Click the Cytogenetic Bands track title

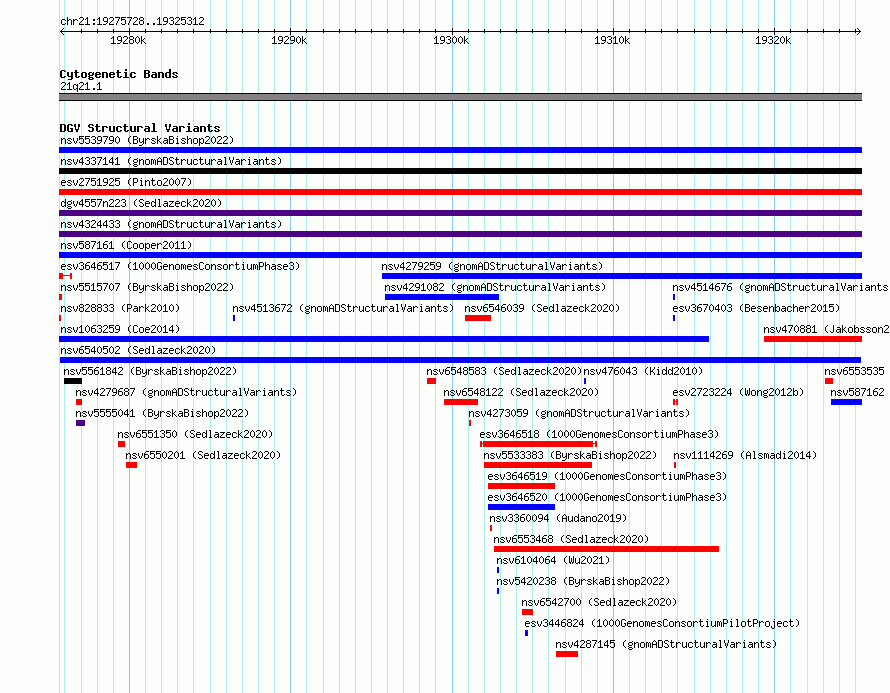[119, 74]
